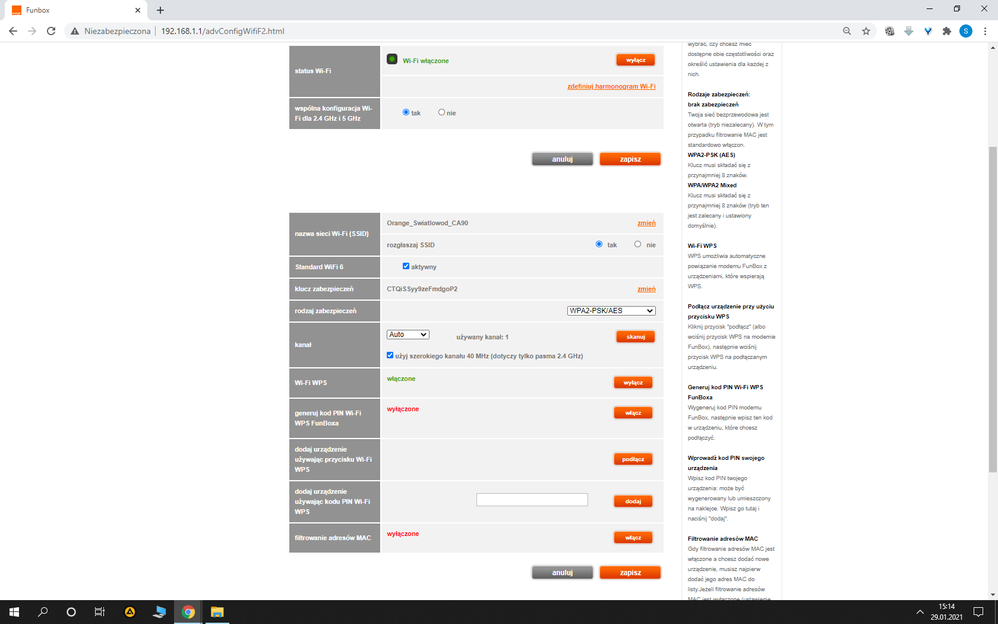Click the browser forward arrow
Viewport: 998px width, 624px height.
[x=32, y=31]
